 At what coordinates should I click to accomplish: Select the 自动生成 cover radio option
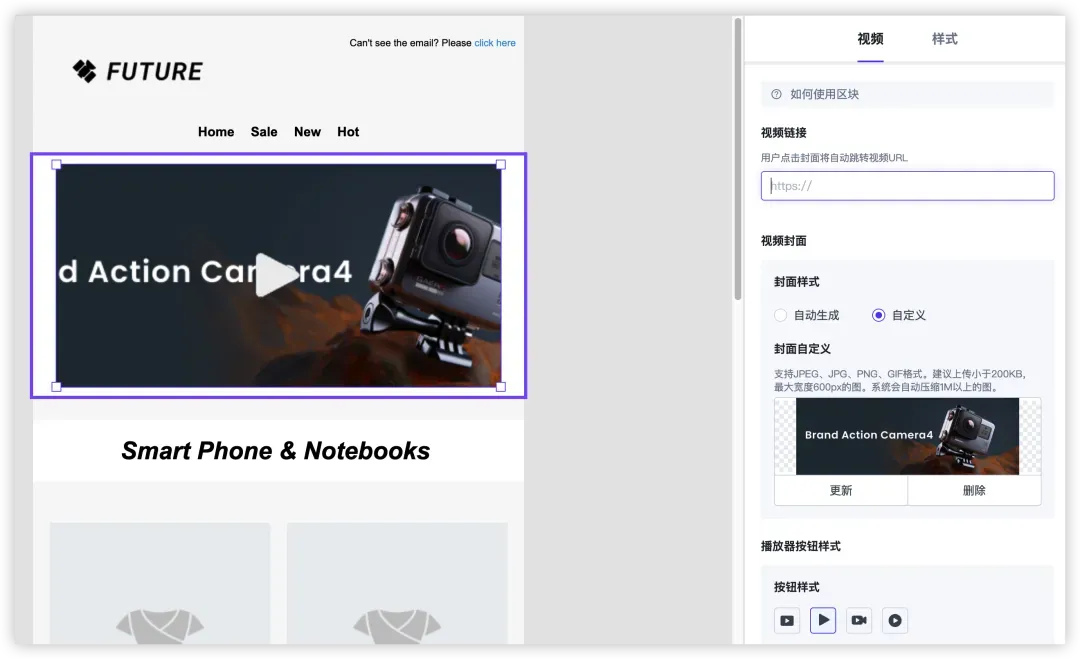(781, 315)
